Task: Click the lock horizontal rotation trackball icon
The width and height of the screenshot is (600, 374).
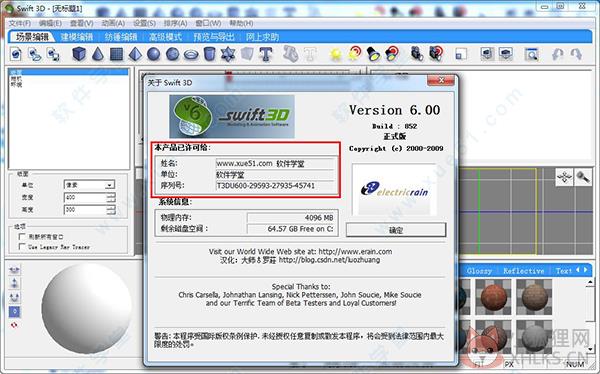Action: click(15, 270)
